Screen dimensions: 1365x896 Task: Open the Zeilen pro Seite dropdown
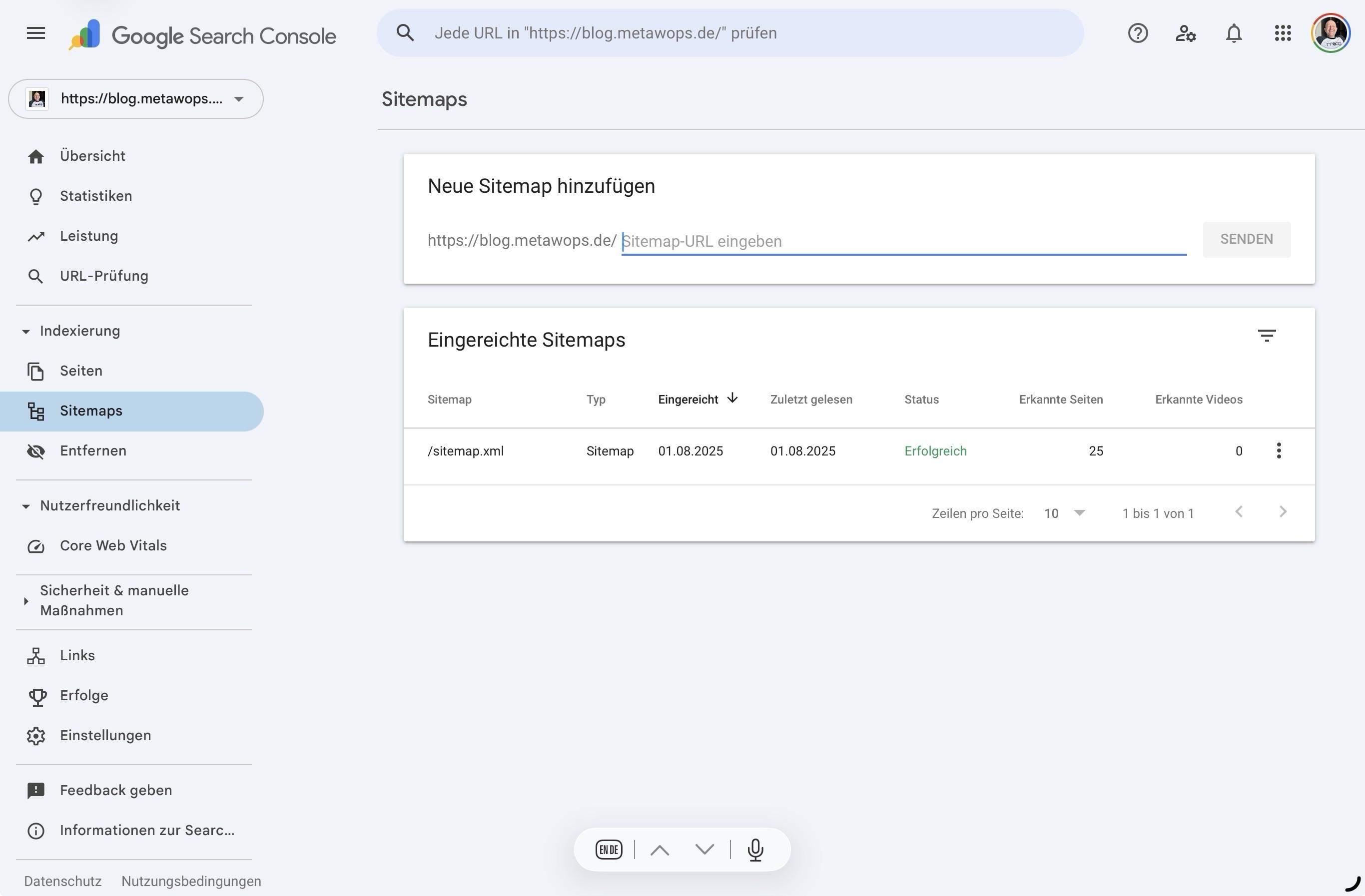coord(1065,513)
